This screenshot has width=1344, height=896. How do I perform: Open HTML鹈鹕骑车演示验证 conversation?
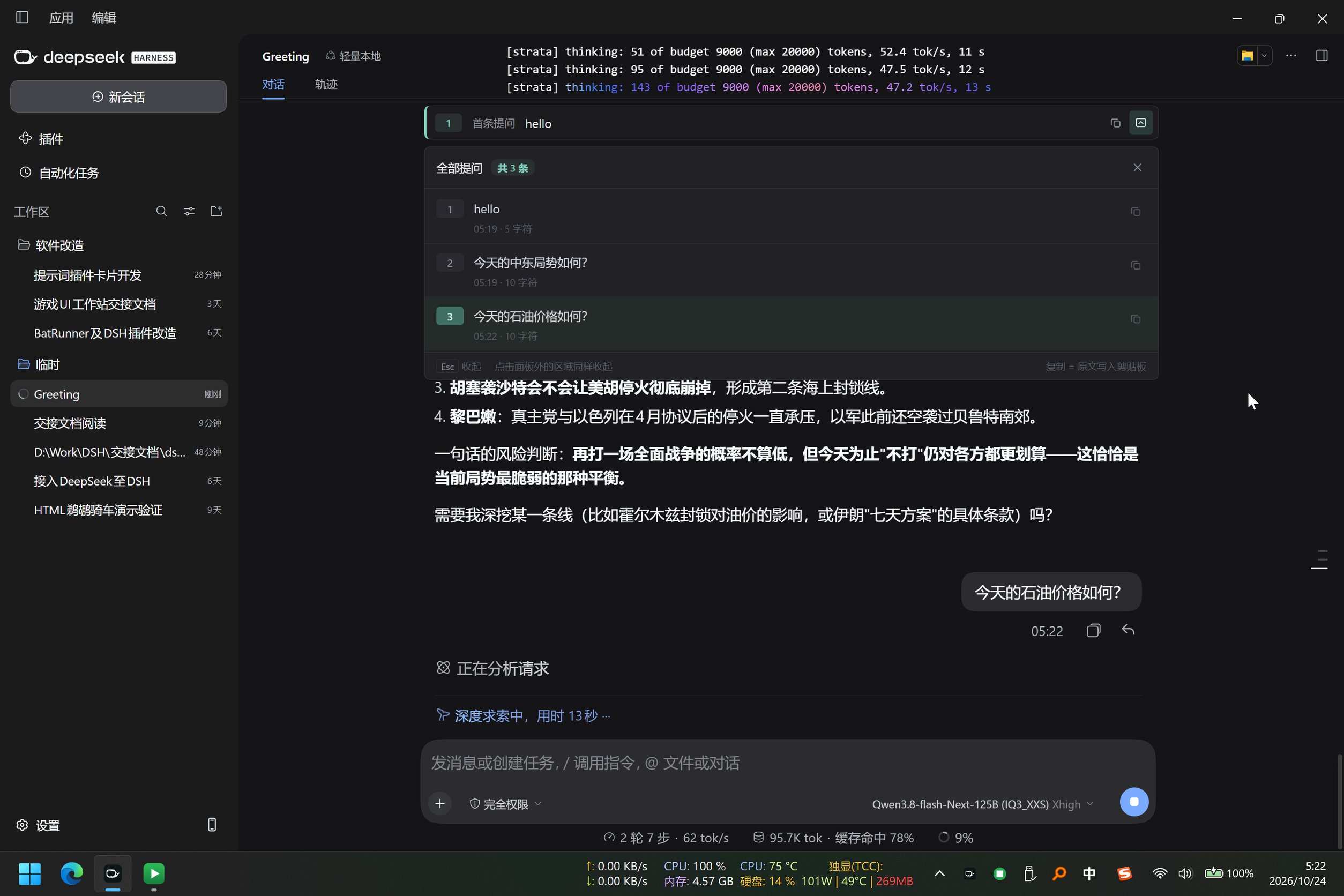click(x=119, y=510)
